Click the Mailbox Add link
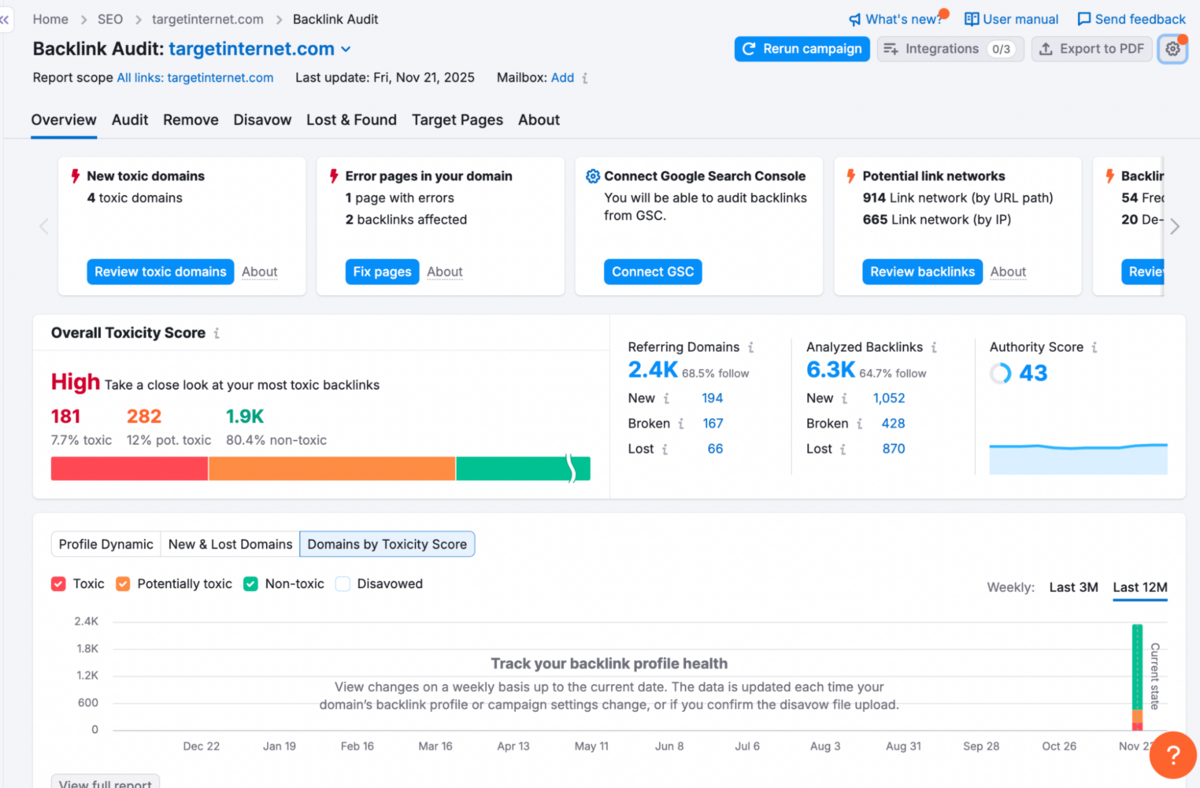 (x=563, y=78)
